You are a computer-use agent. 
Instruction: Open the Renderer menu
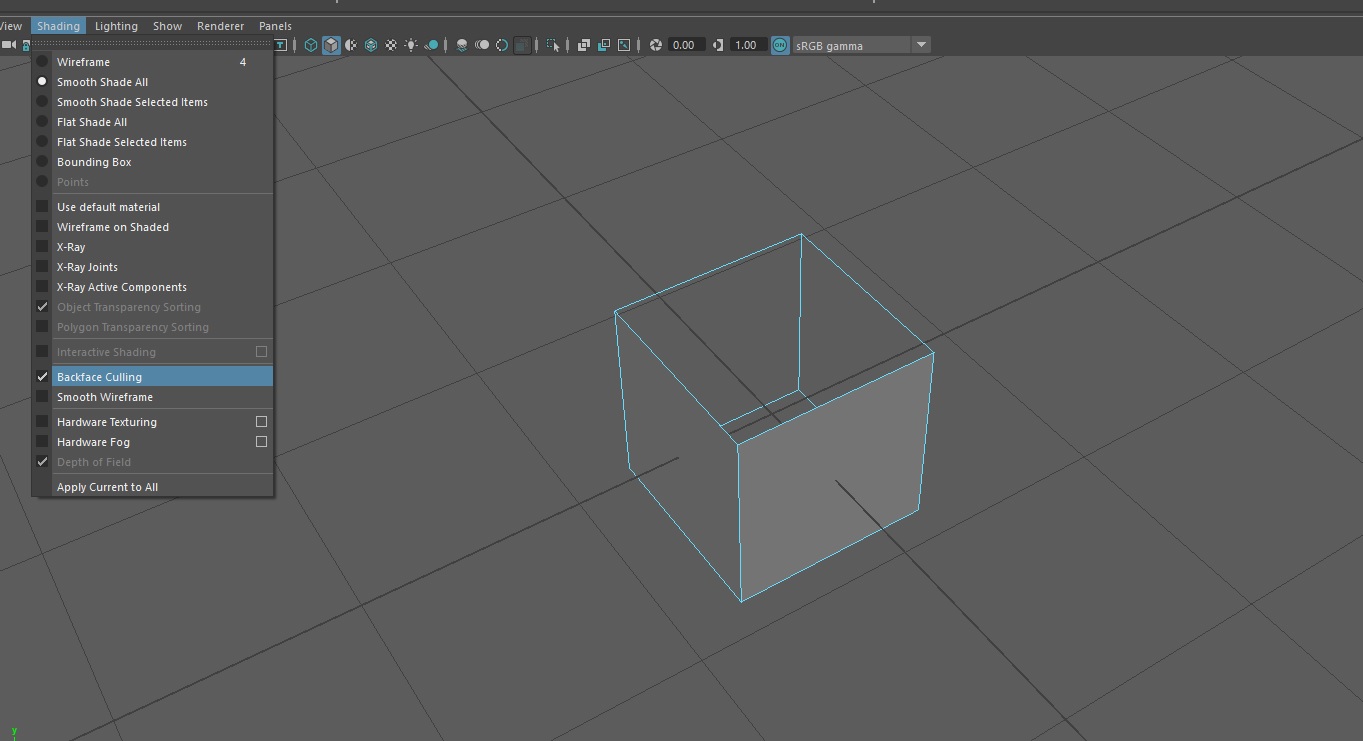pos(220,26)
